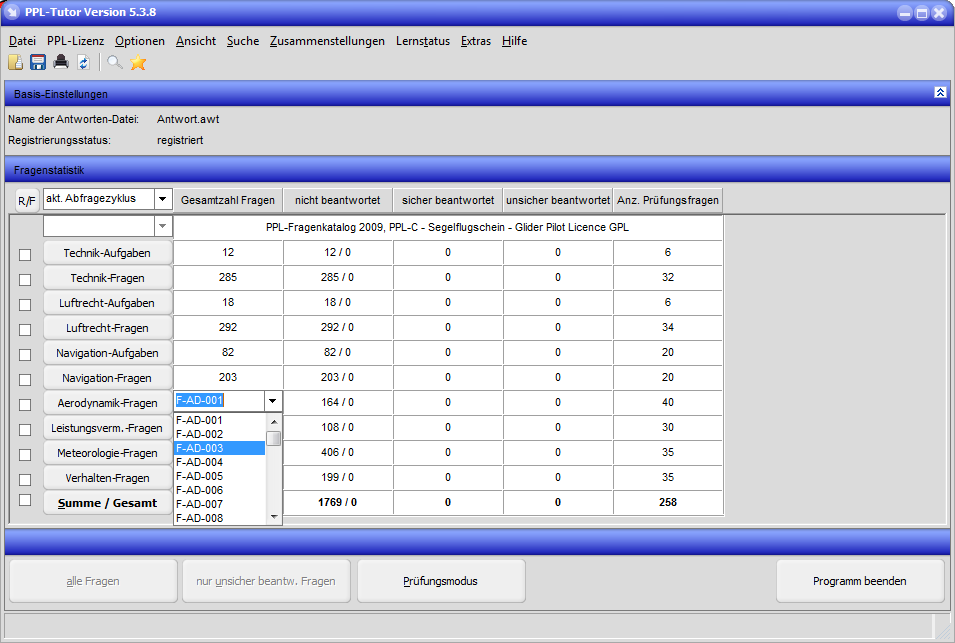
Task: Click the dropdown list scrollbar thumb
Action: pyautogui.click(x=274, y=438)
